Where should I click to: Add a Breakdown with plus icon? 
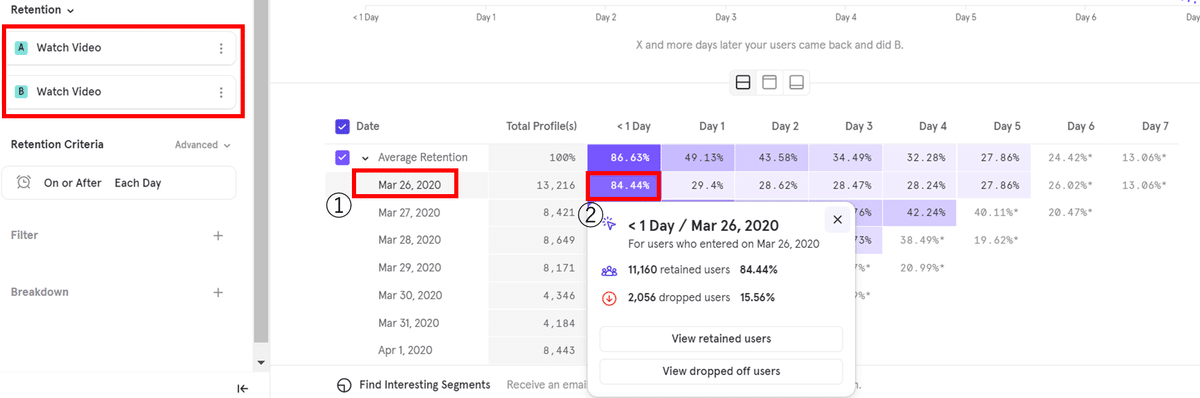point(219,293)
